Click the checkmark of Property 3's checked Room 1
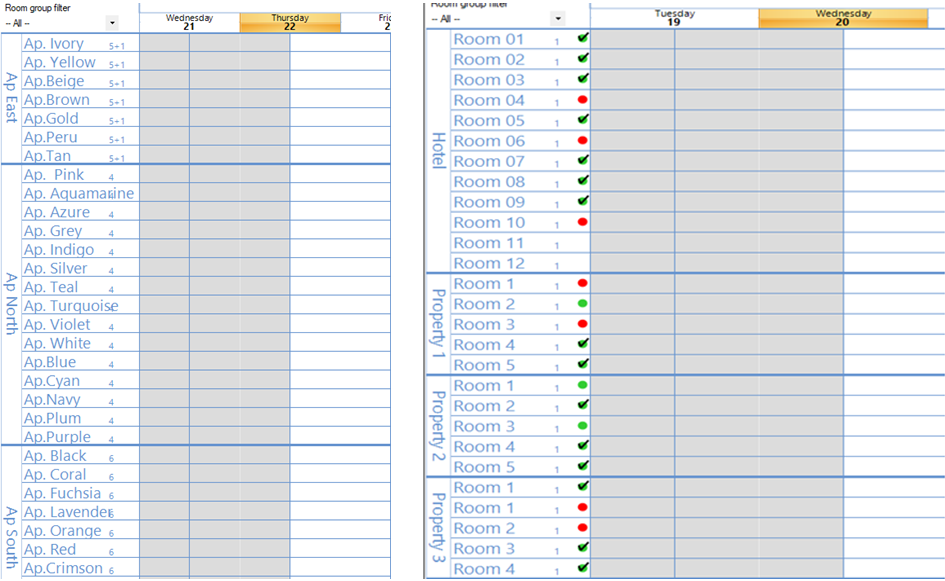945x581 pixels. click(x=583, y=486)
